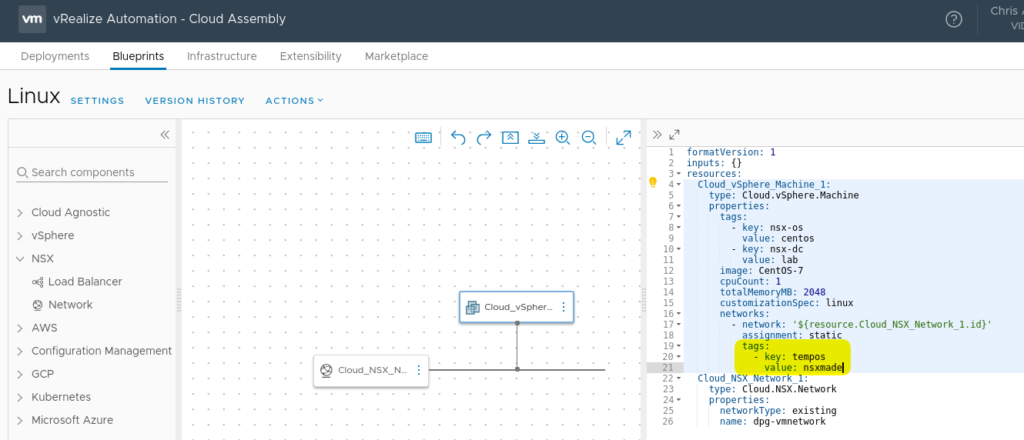Fold the properties block at line 6

679,206
